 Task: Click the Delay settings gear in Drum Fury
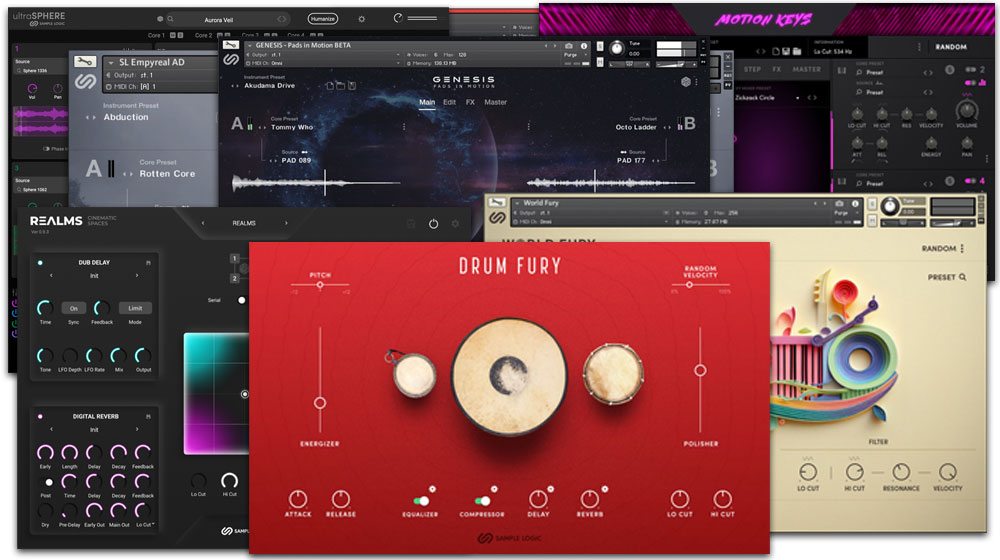550,489
